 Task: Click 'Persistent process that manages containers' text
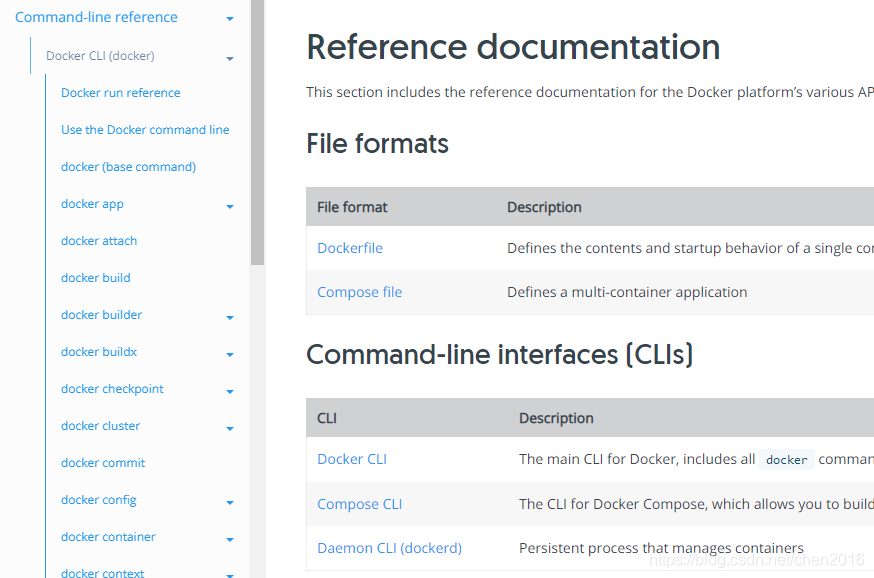coord(661,548)
